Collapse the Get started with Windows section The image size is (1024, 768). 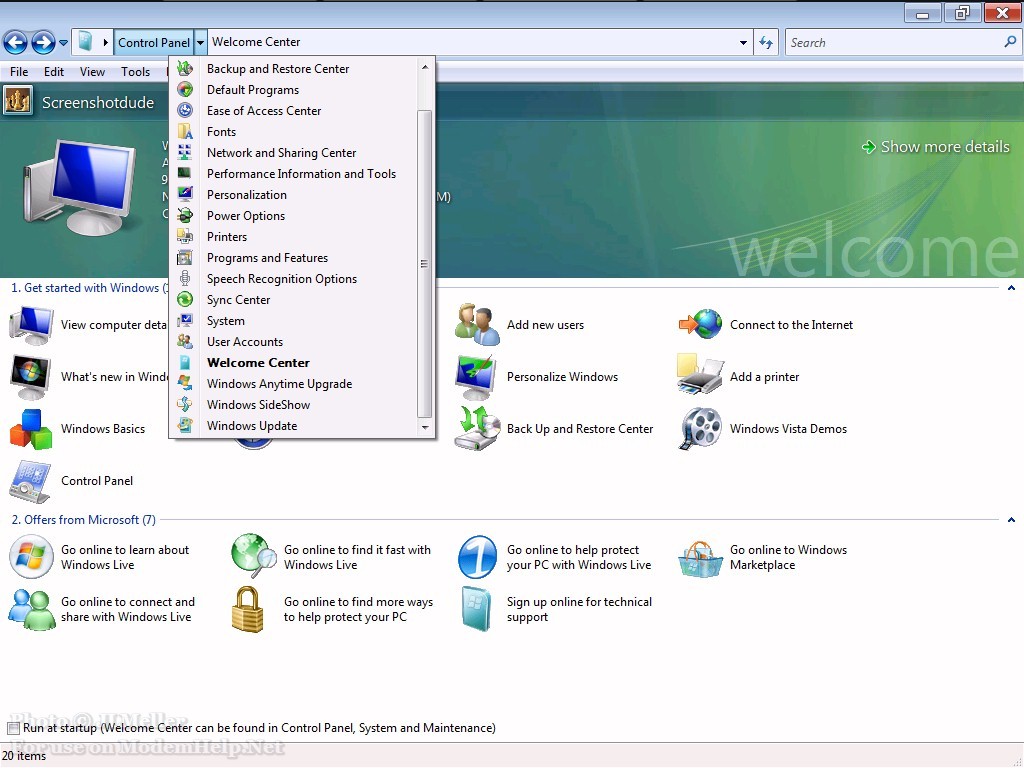pos(1011,288)
